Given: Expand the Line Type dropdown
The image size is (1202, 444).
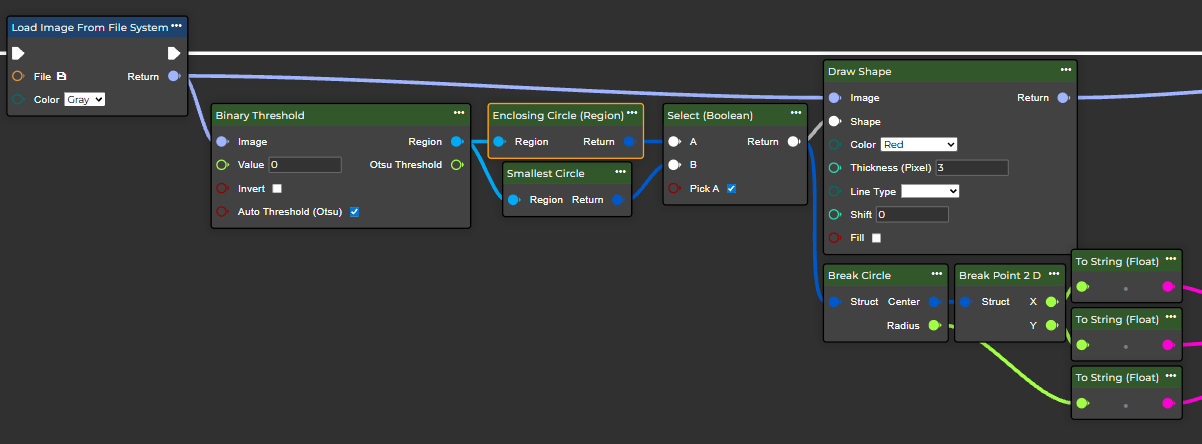Looking at the screenshot, I should [930, 191].
